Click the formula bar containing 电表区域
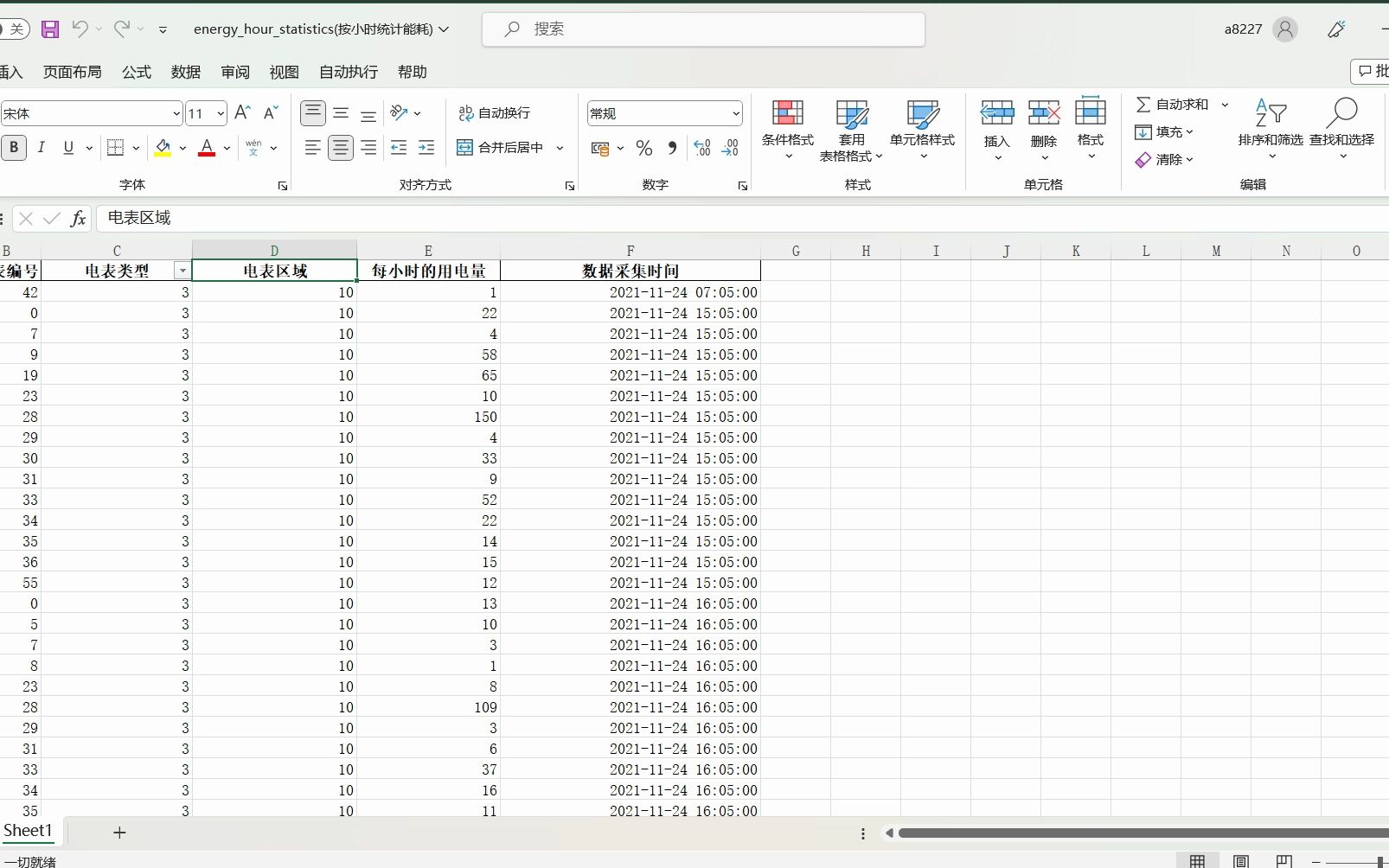This screenshot has width=1389, height=868. click(742, 218)
